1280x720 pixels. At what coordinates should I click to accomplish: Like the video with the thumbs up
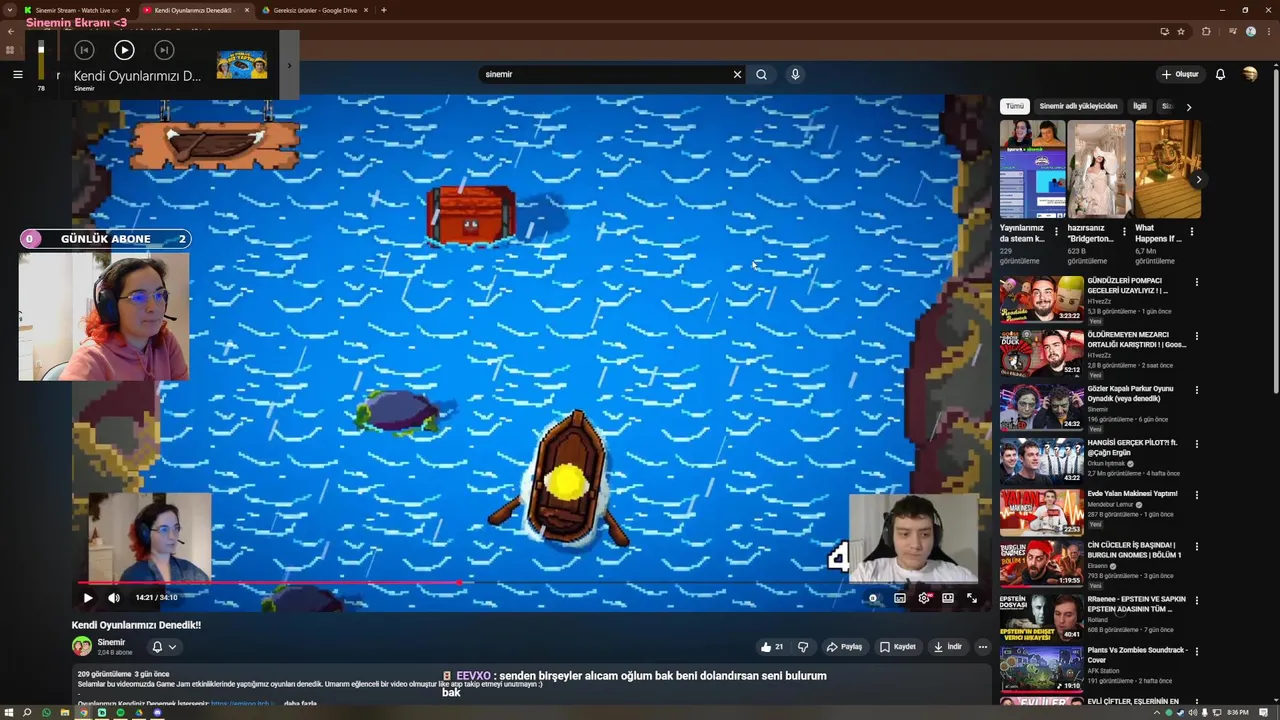click(x=771, y=647)
